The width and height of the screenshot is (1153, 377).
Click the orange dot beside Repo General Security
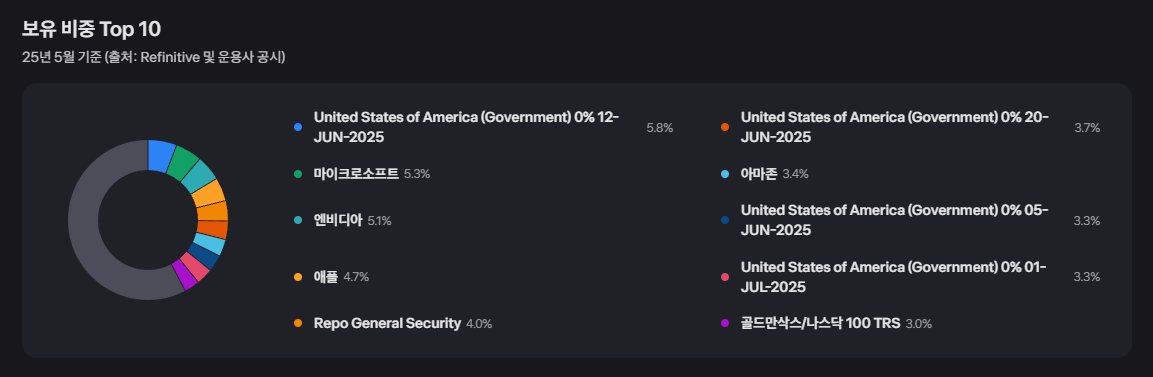coord(298,323)
